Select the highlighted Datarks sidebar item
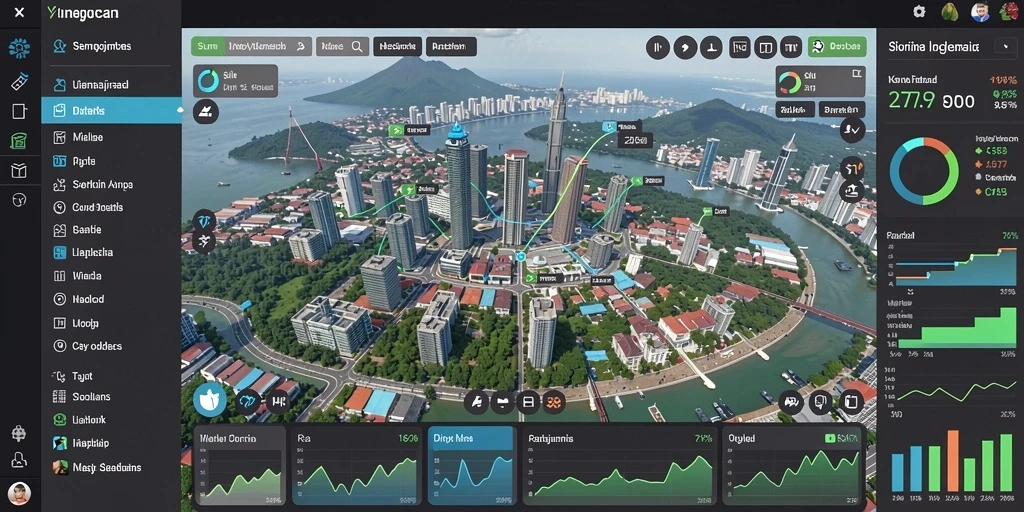Image resolution: width=1024 pixels, height=512 pixels. pos(111,110)
